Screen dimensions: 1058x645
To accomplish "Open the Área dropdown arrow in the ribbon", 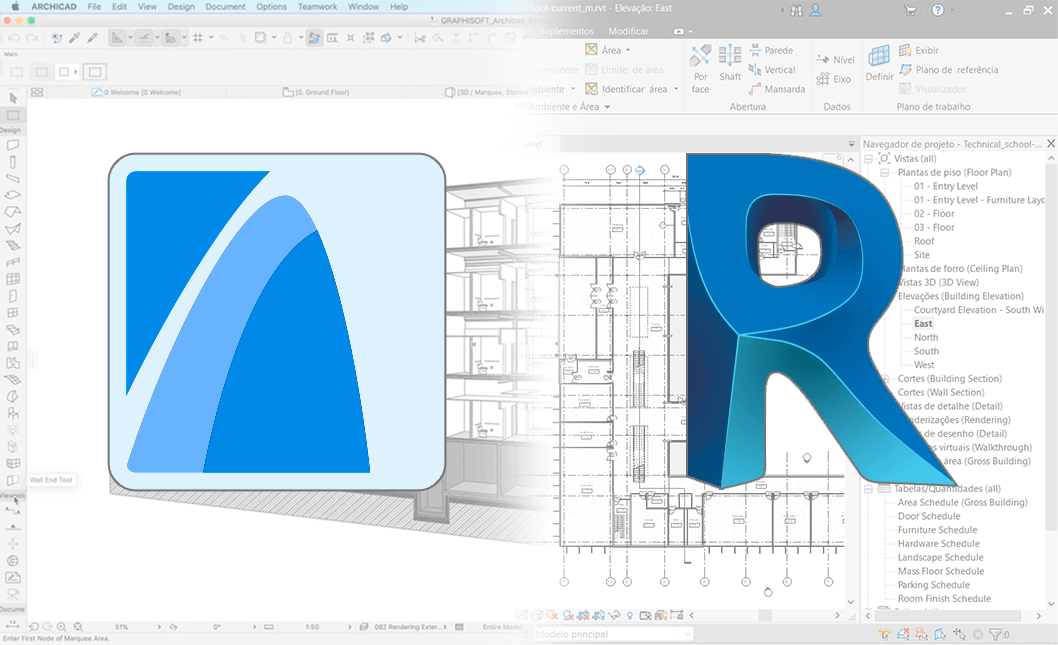I will (628, 50).
